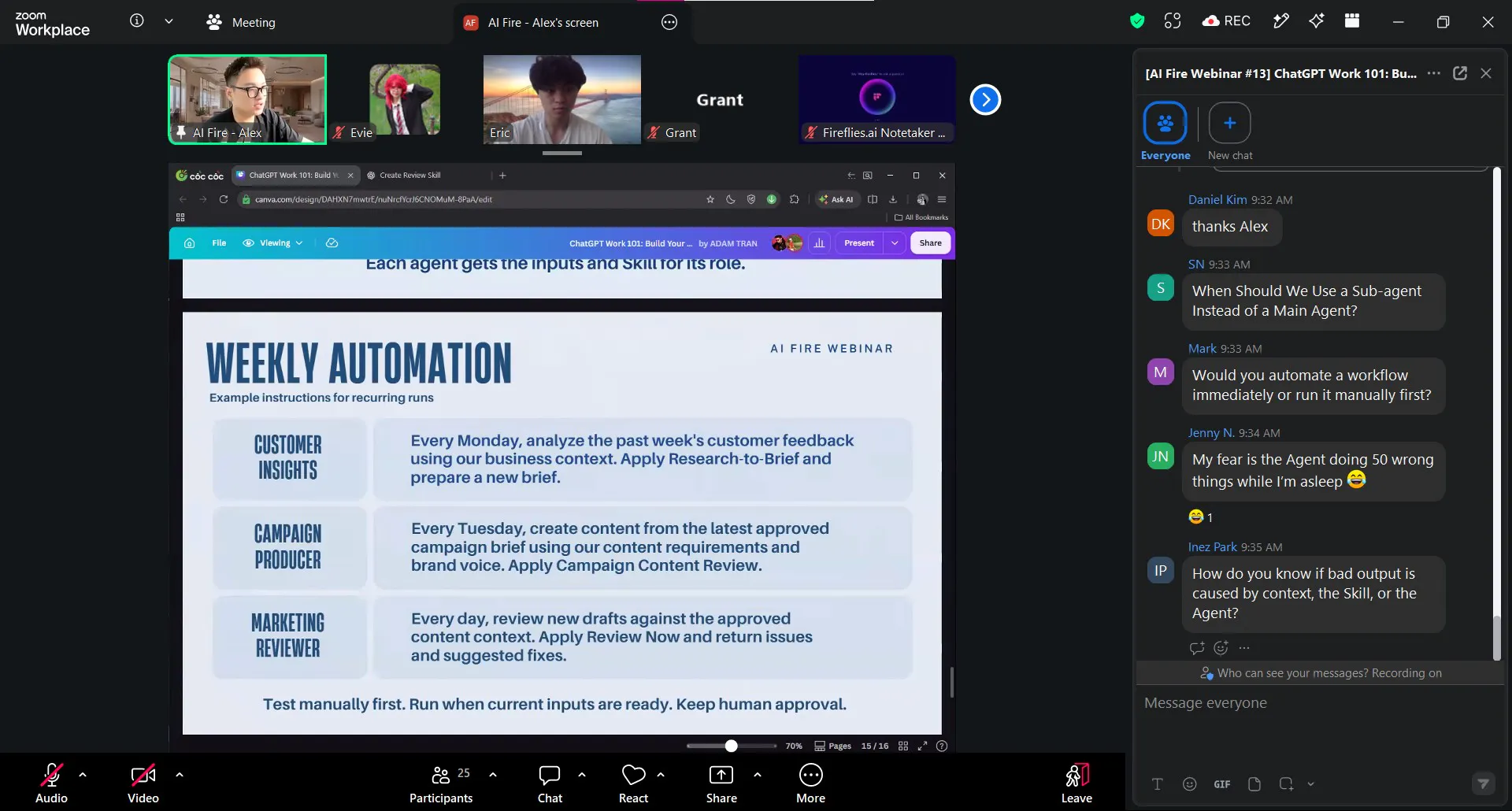Expand screenshot options dropdown in chat

click(x=1311, y=784)
